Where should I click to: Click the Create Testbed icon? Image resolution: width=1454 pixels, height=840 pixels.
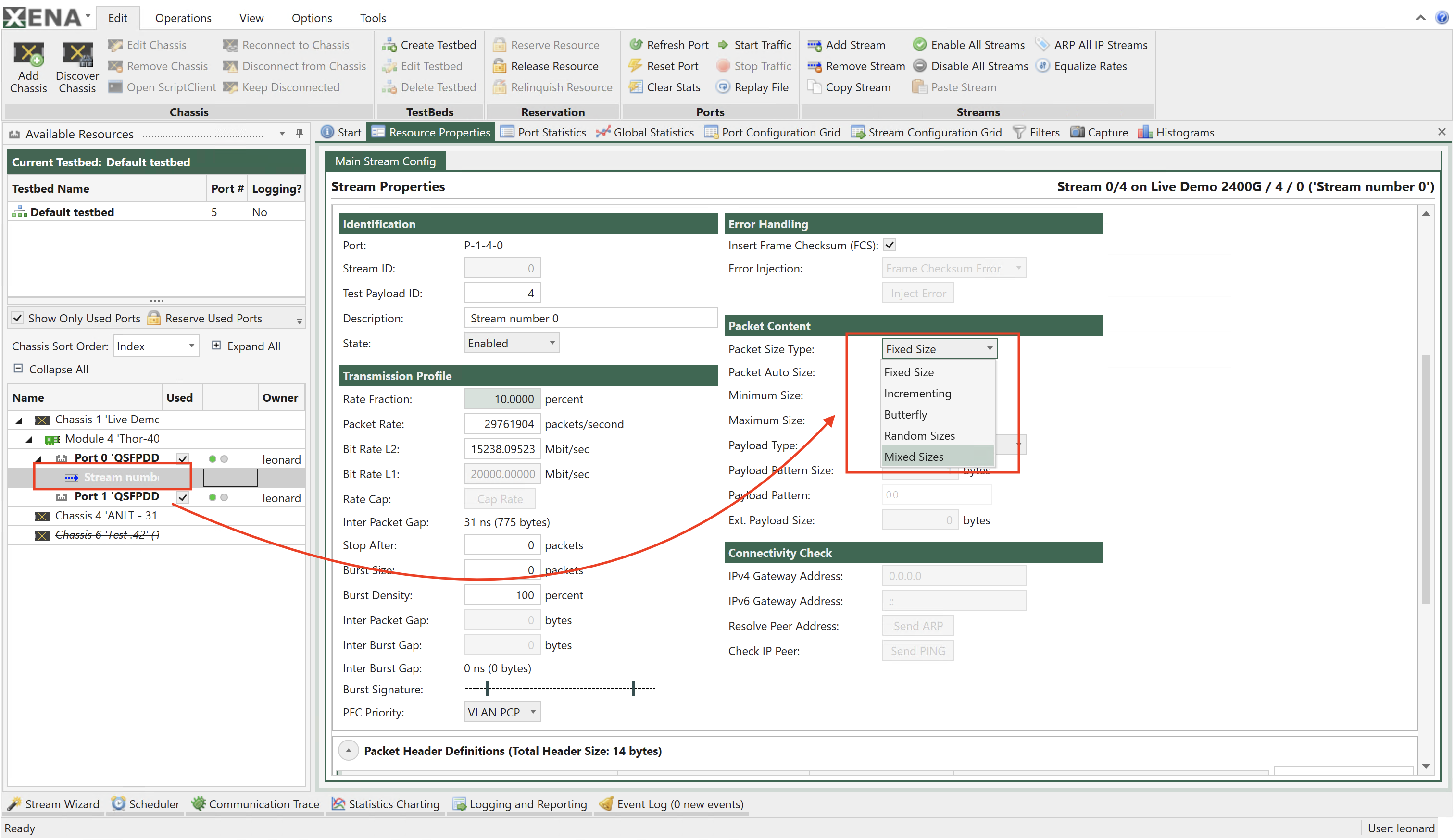(x=389, y=45)
